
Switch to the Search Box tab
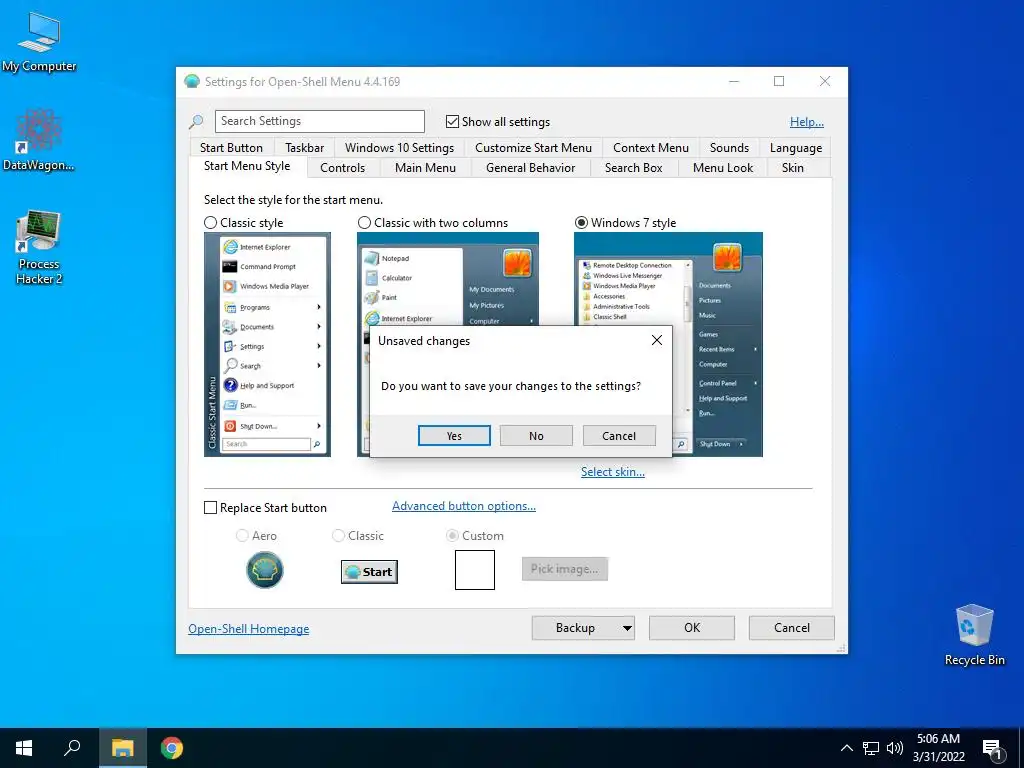tap(633, 168)
